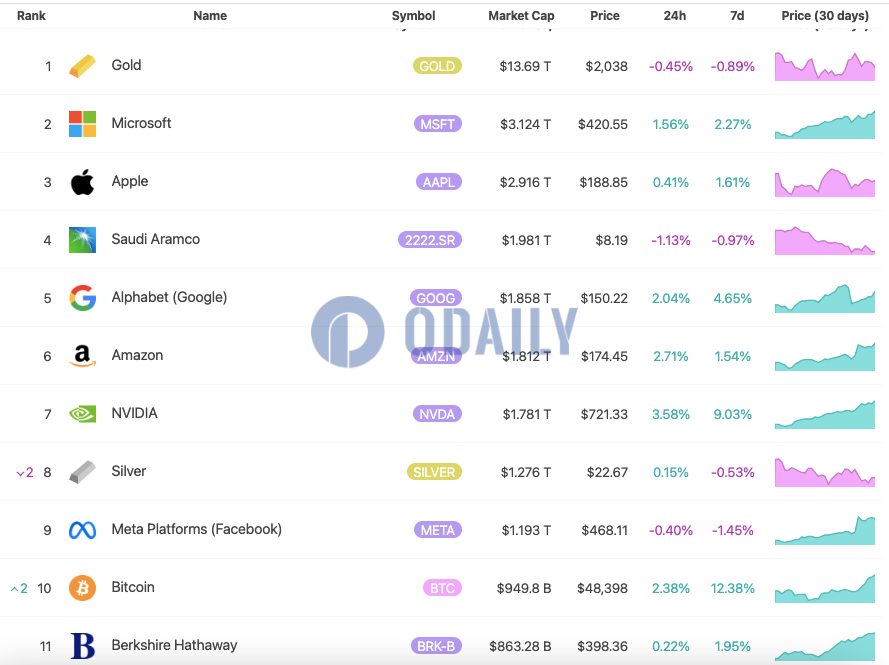Open the Amazon company link
The width and height of the screenshot is (889, 665).
tap(137, 355)
